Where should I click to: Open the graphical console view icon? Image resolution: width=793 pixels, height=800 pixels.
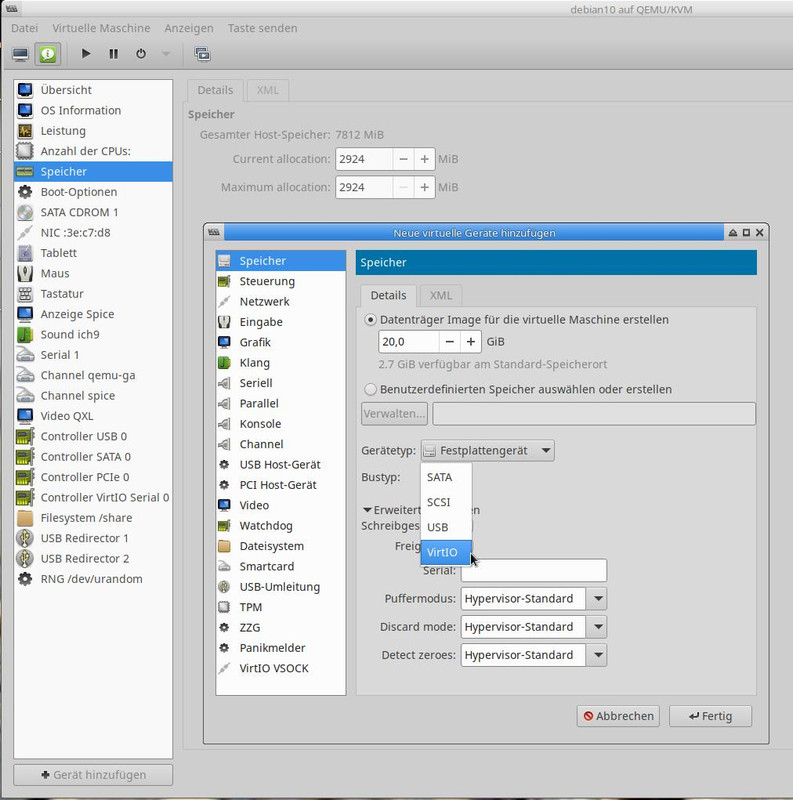[20, 54]
